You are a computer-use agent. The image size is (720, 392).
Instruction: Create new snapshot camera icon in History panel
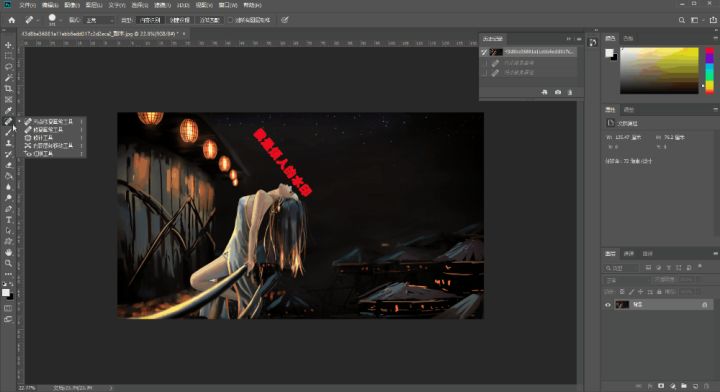557,92
